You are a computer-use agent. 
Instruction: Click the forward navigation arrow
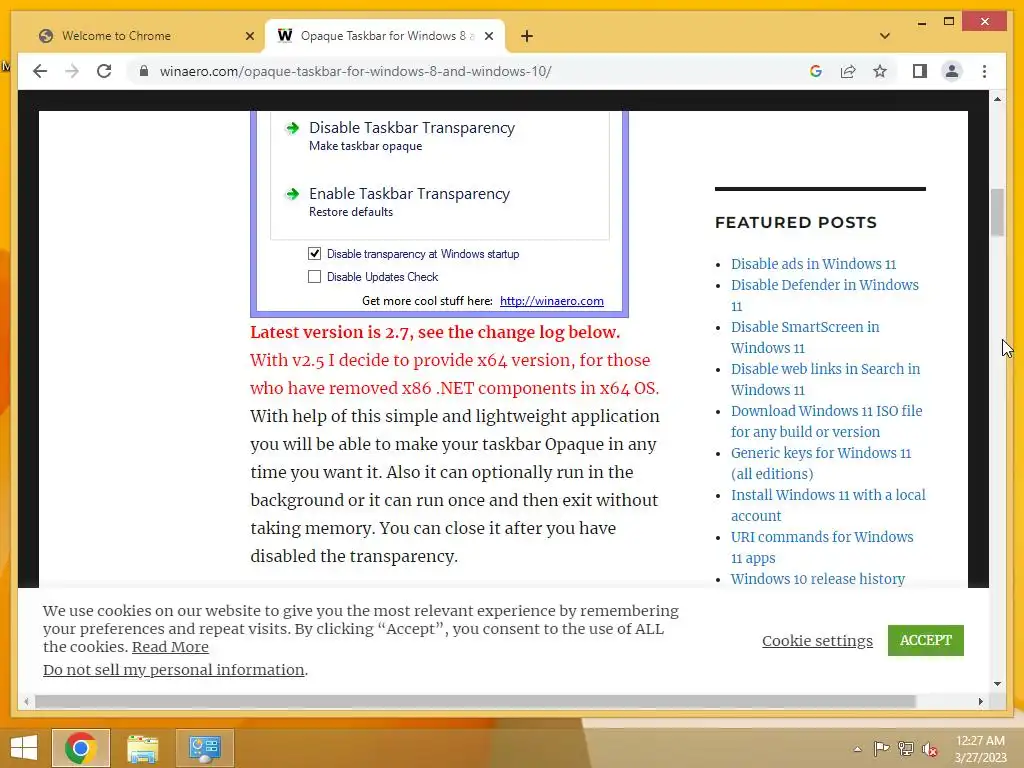[x=72, y=71]
